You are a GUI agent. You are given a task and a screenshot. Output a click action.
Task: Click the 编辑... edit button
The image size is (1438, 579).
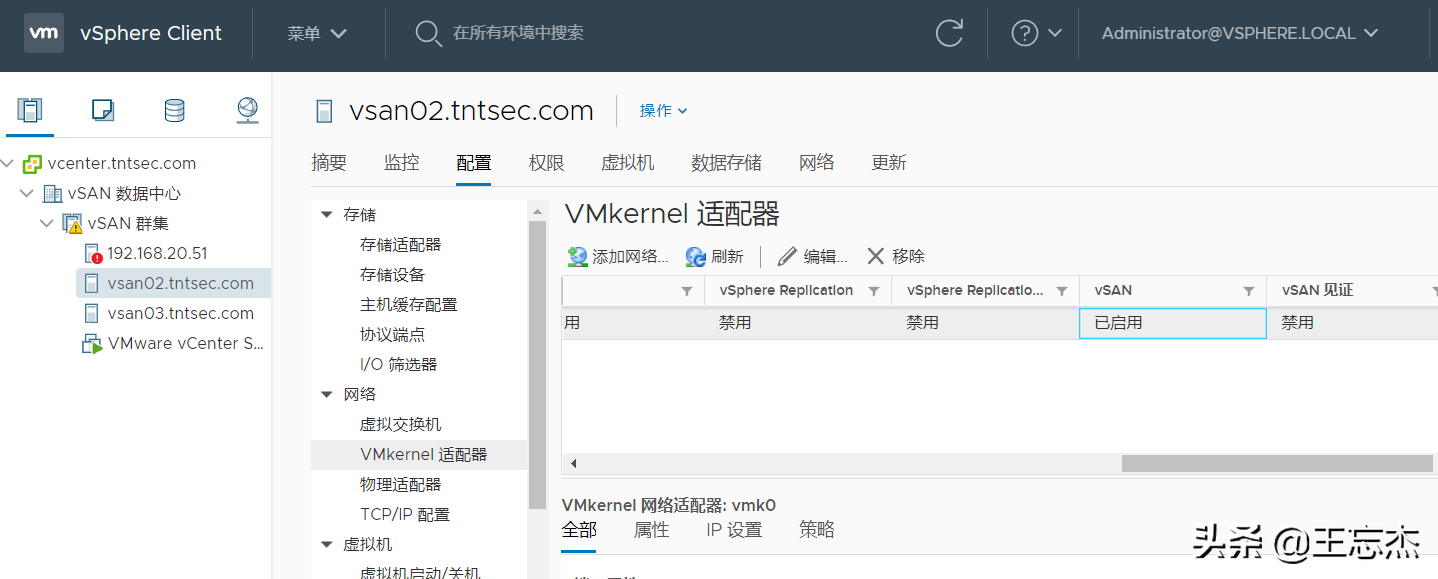pyautogui.click(x=812, y=257)
